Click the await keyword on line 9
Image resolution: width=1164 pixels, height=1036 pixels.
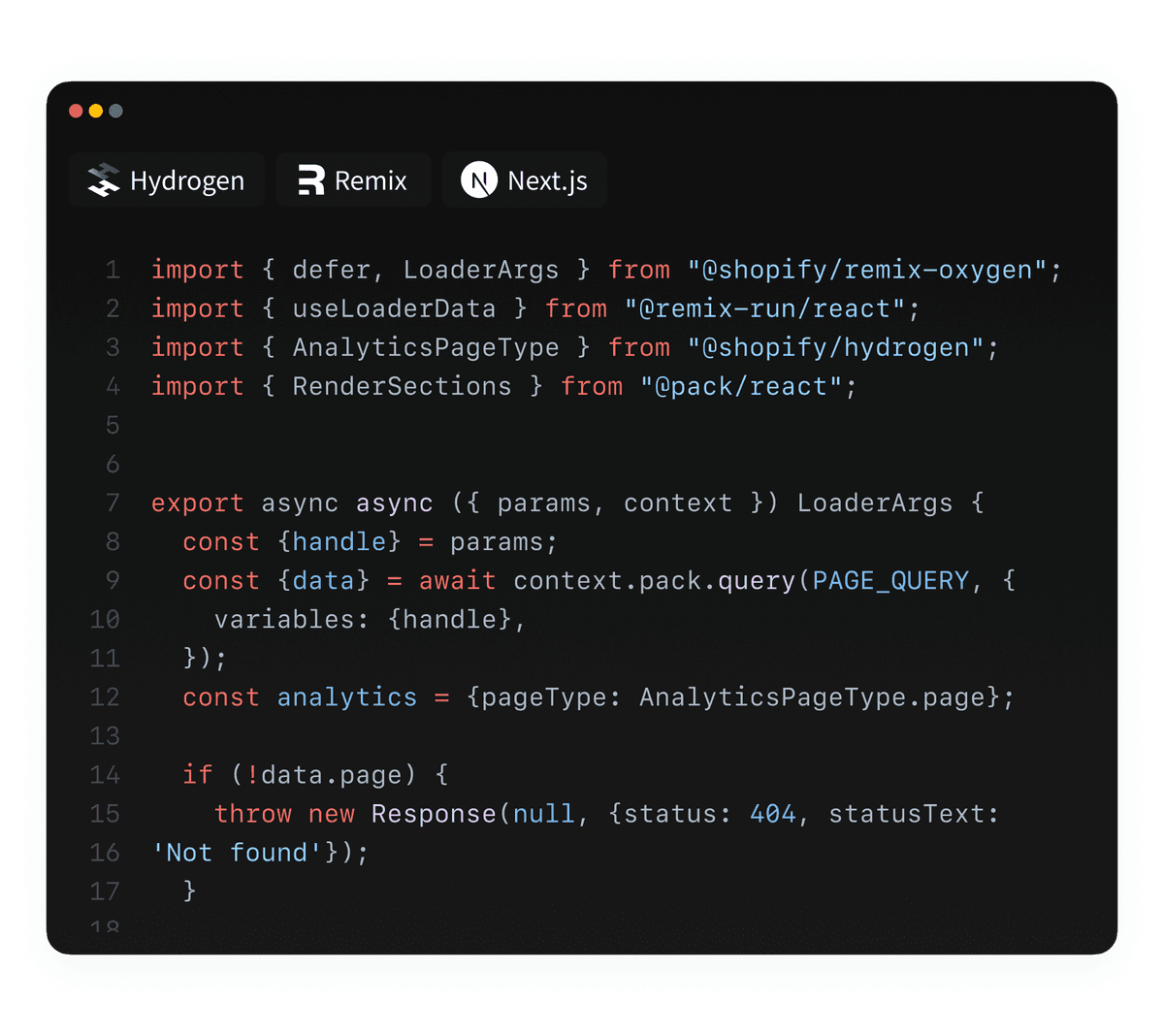click(x=457, y=581)
